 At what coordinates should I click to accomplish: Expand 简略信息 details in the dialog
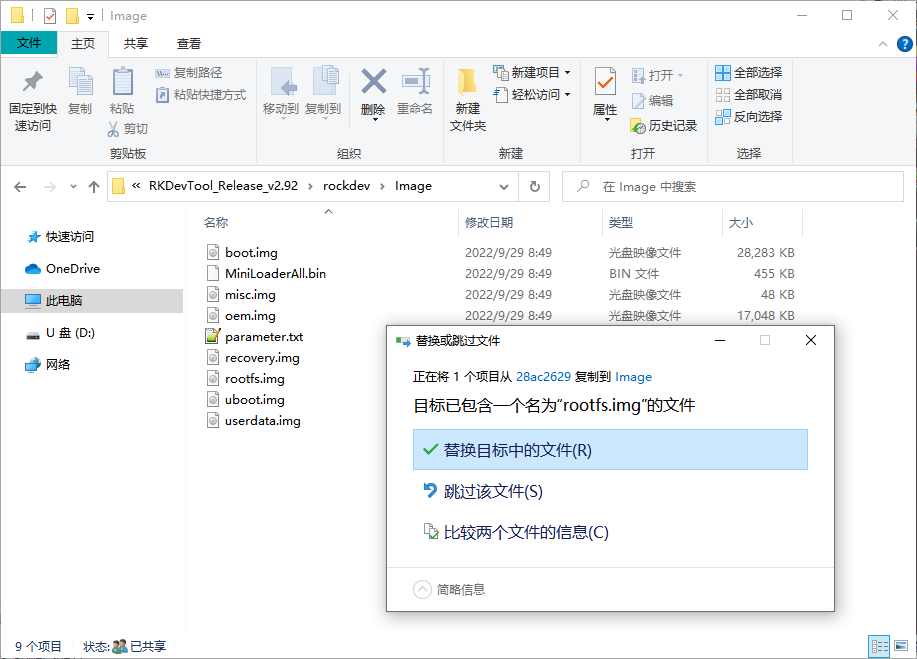[423, 590]
